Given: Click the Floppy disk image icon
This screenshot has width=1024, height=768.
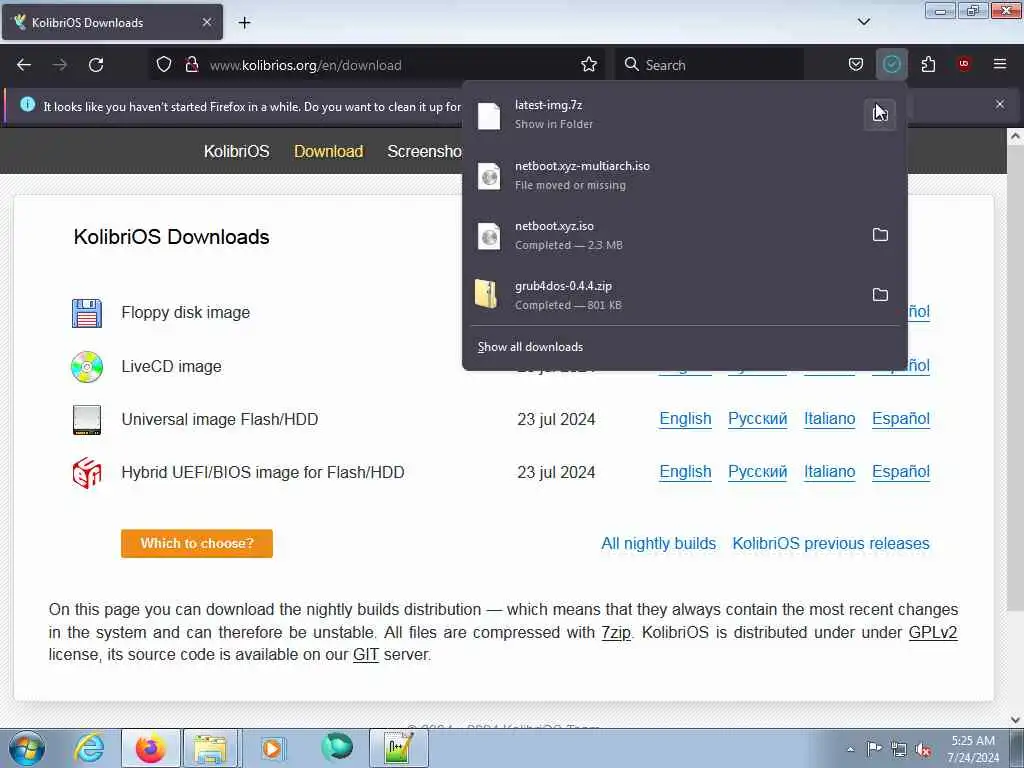Looking at the screenshot, I should [87, 313].
